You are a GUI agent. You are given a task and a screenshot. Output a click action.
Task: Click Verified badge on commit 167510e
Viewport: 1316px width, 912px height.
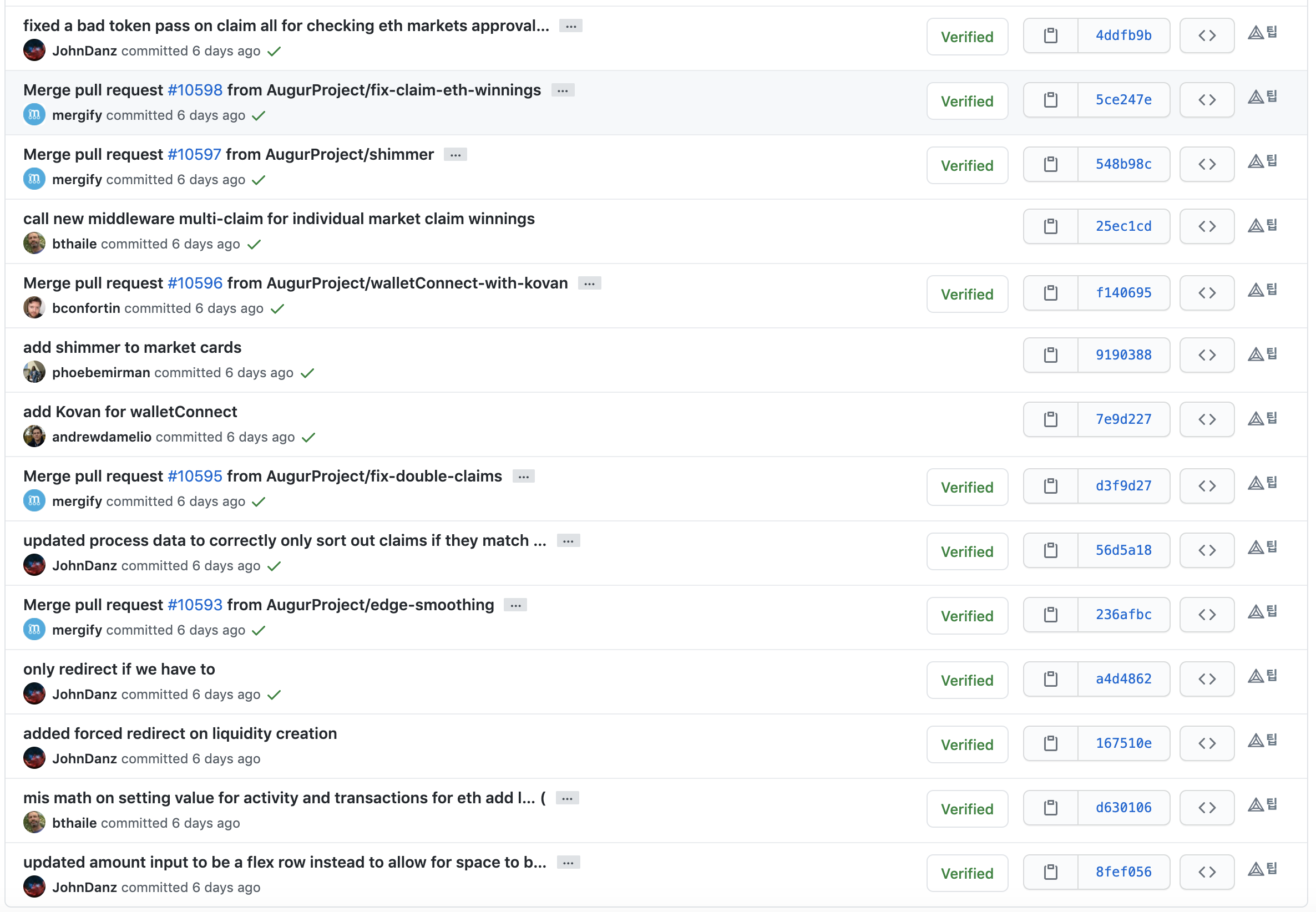pyautogui.click(x=966, y=744)
